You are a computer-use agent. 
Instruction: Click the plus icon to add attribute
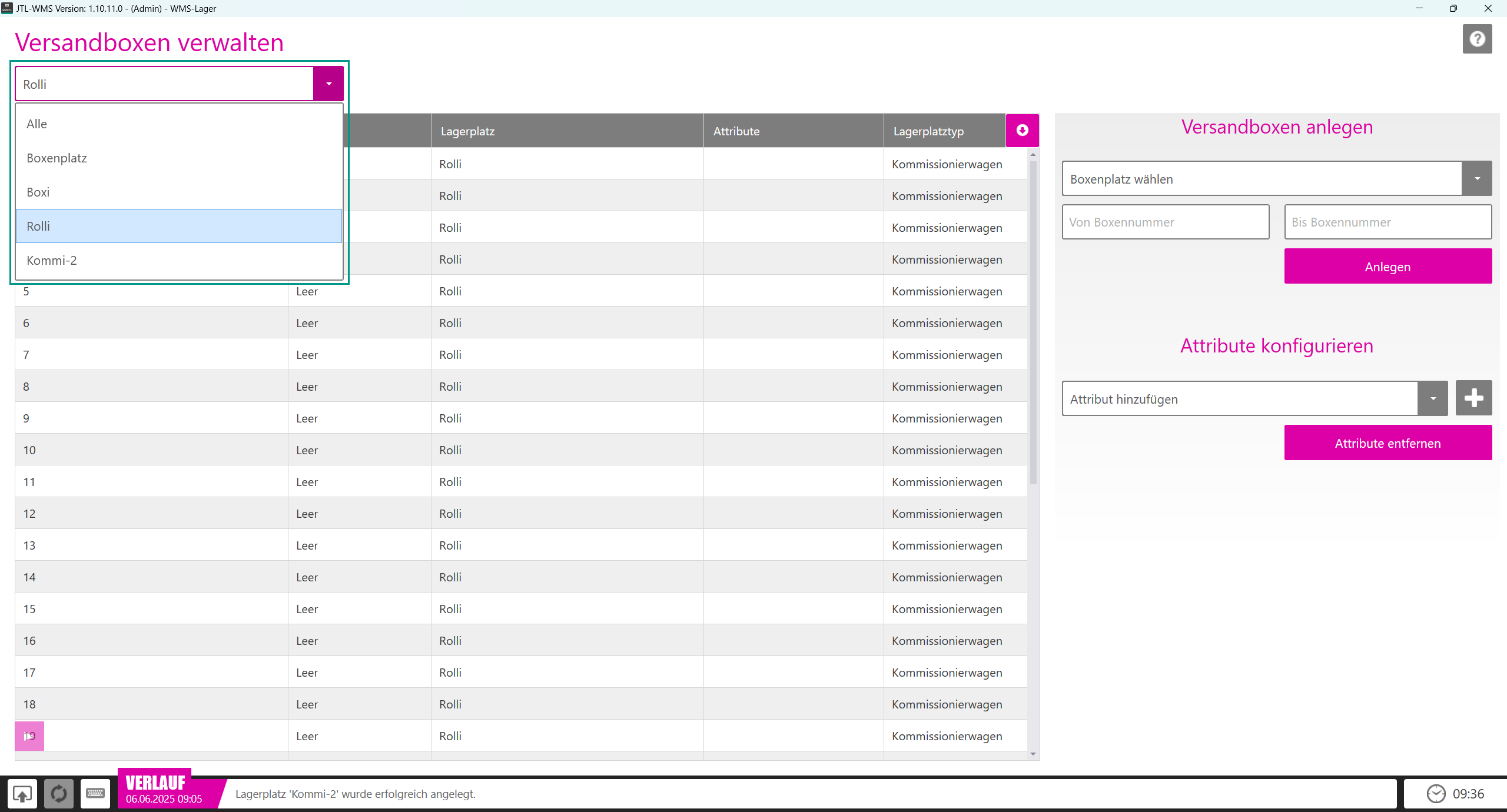1473,398
